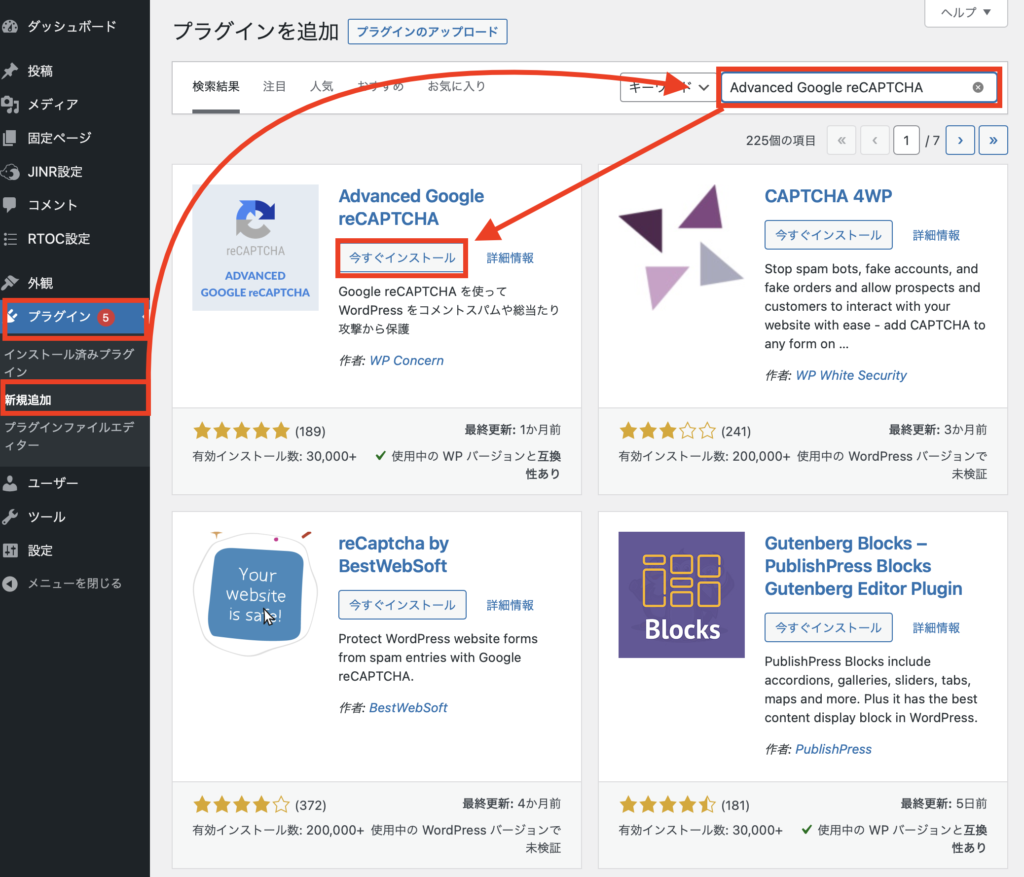Click the reCaptcha by BestWebSoft icon
Screen dimensions: 1024x877
pos(255,594)
